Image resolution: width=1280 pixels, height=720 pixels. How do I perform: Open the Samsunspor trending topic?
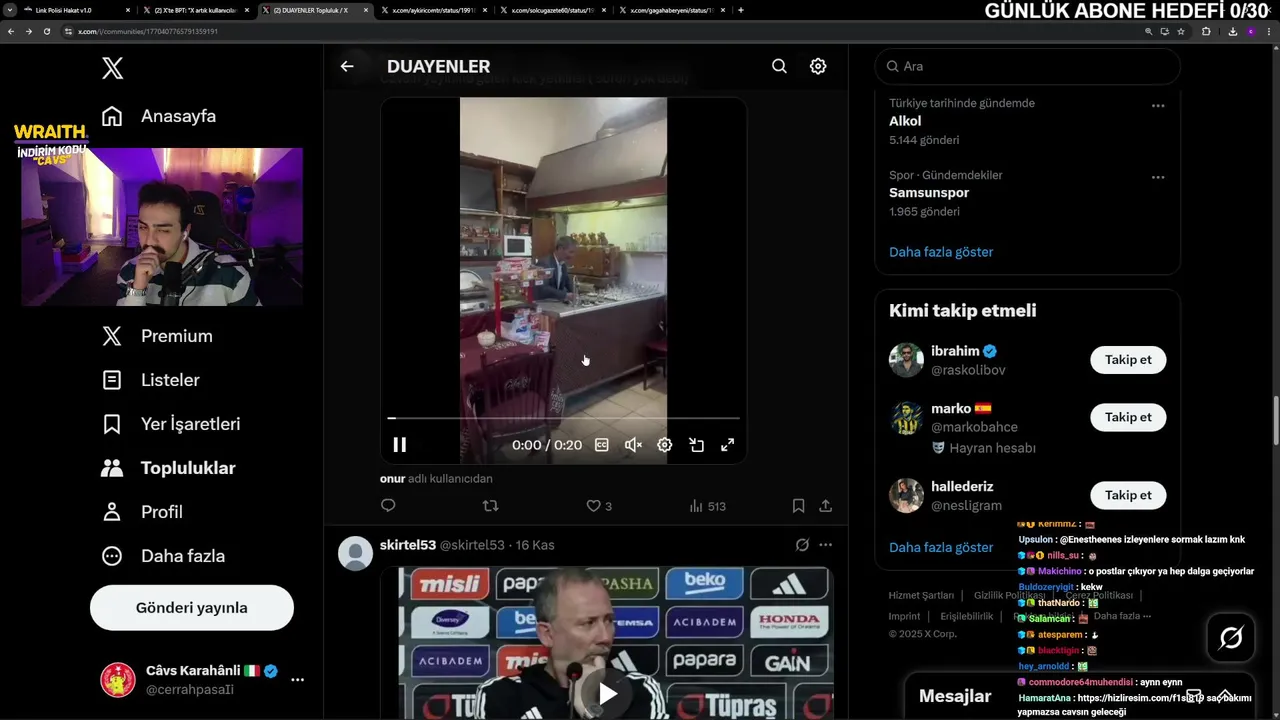pos(929,193)
